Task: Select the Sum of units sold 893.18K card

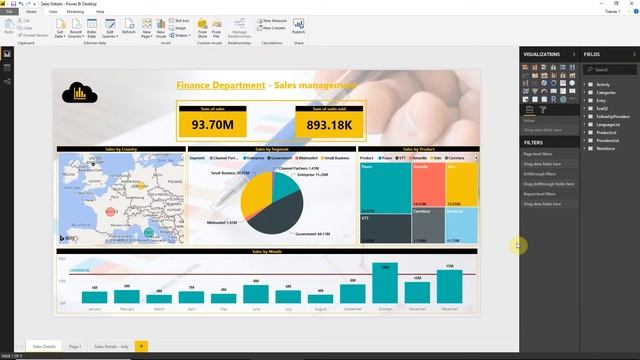Action: tap(329, 122)
